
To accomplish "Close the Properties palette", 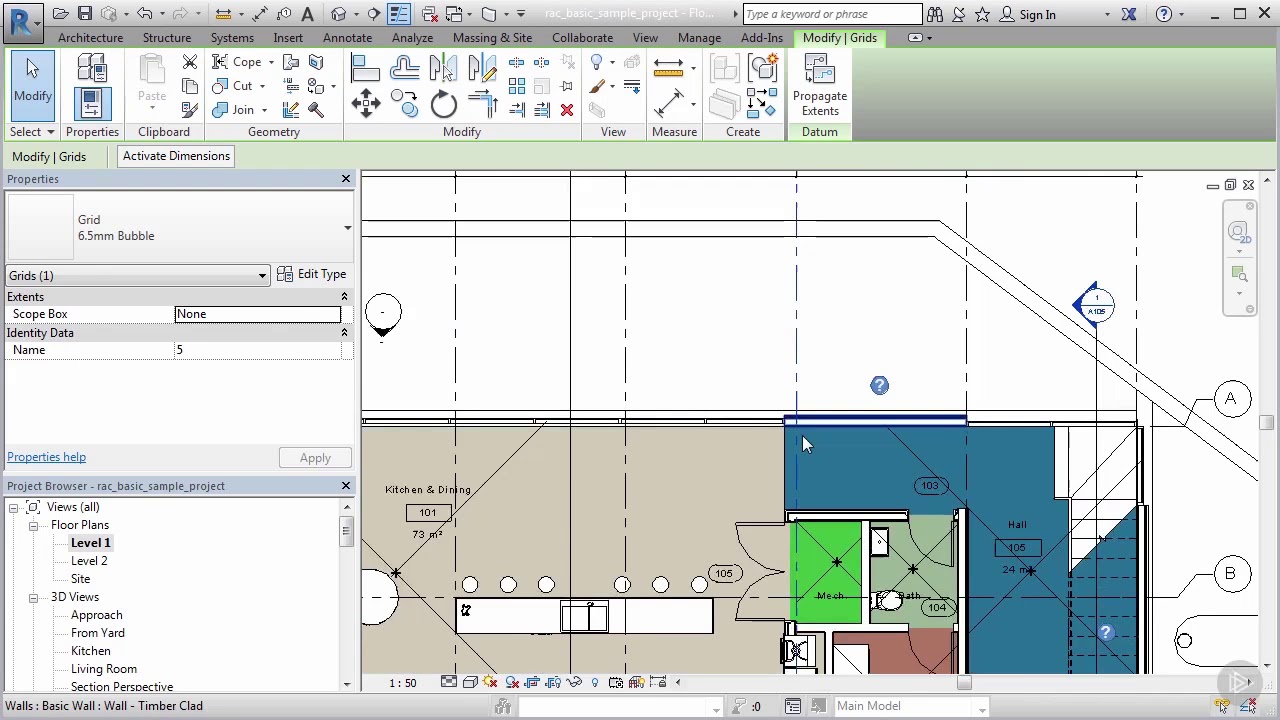I will tap(346, 179).
